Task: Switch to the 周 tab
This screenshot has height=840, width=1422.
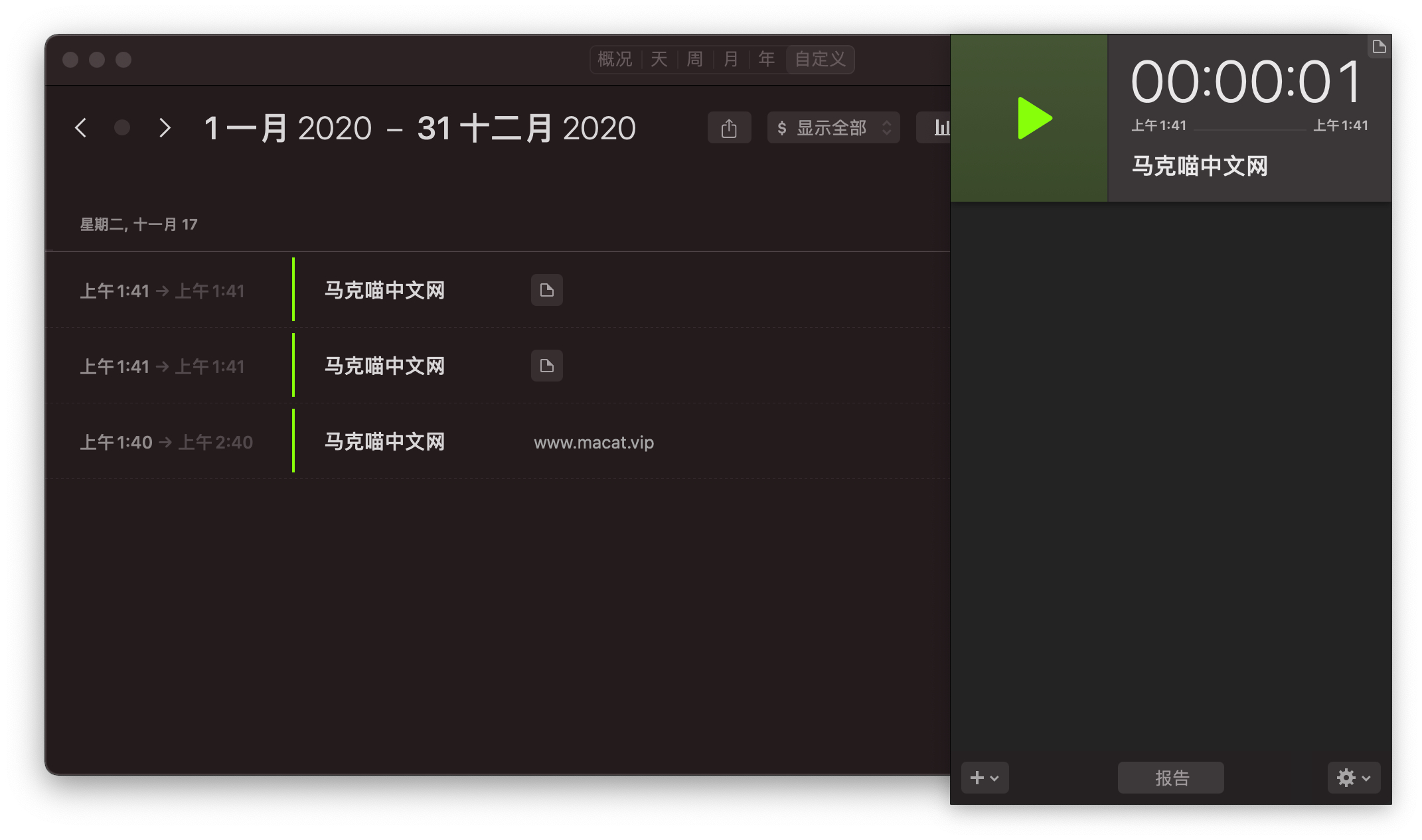Action: pyautogui.click(x=694, y=59)
